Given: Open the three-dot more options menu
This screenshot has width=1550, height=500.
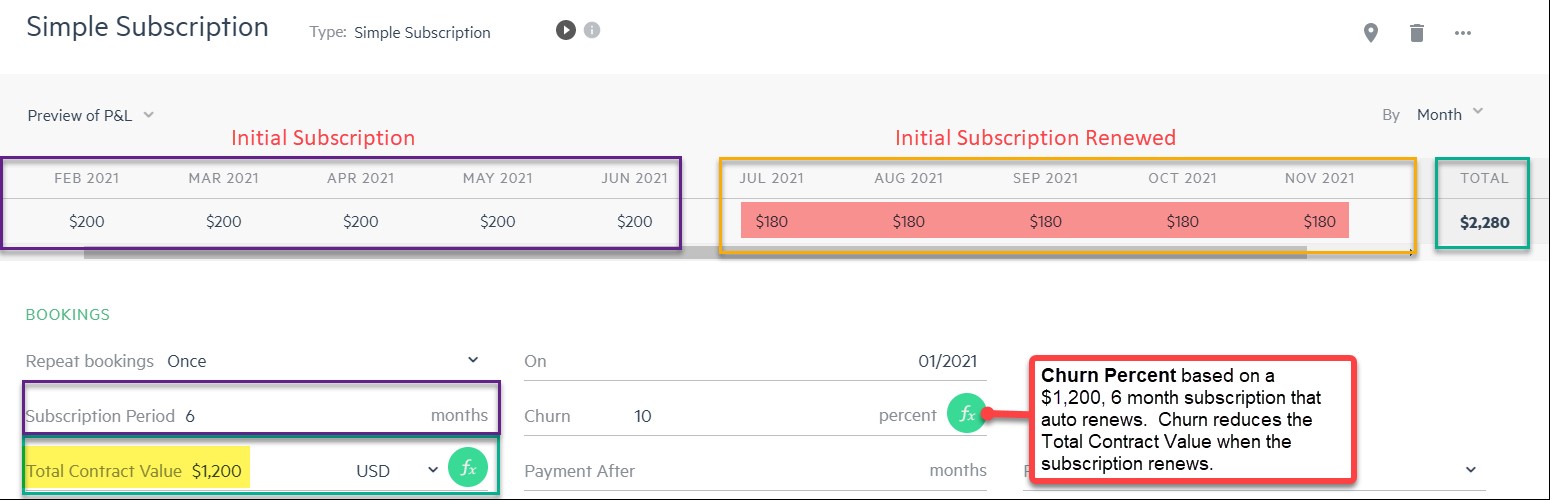Looking at the screenshot, I should (1463, 33).
